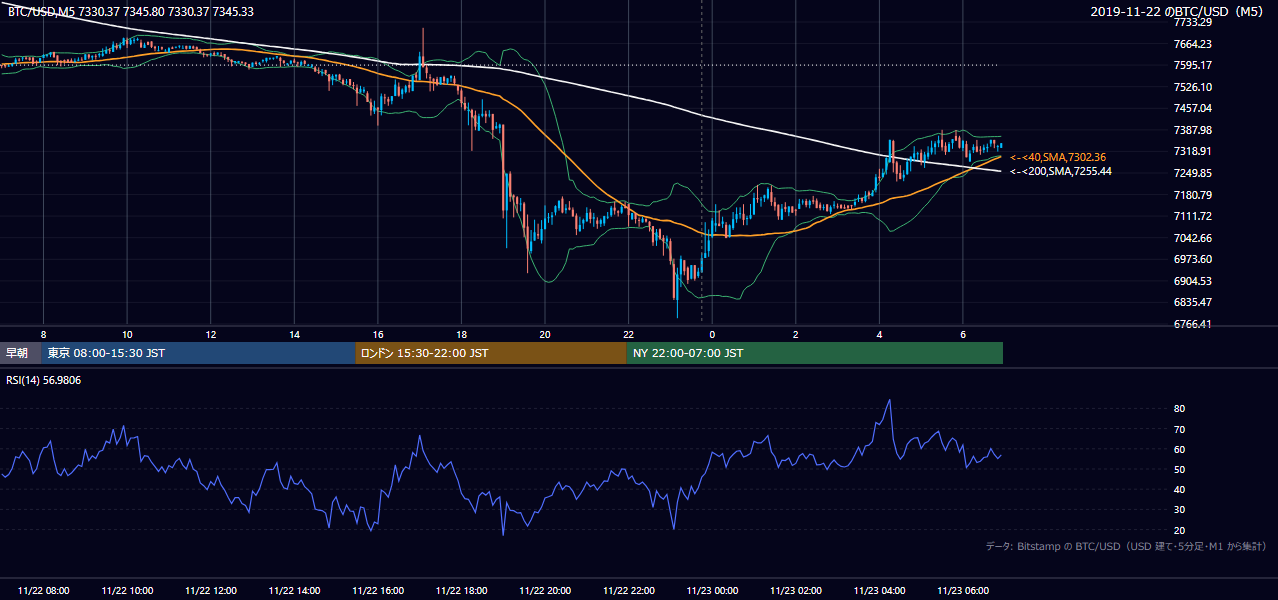
Task: Click RSI axis level 30
Action: pos(1179,510)
